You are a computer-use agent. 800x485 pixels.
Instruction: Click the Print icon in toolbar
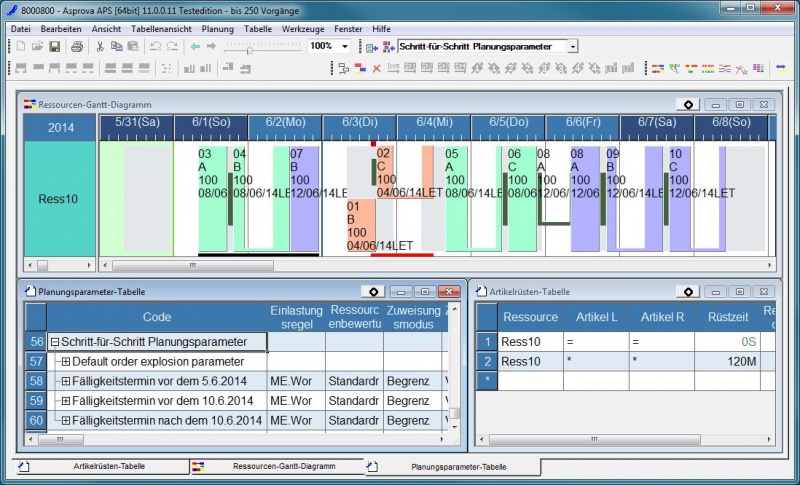point(76,47)
